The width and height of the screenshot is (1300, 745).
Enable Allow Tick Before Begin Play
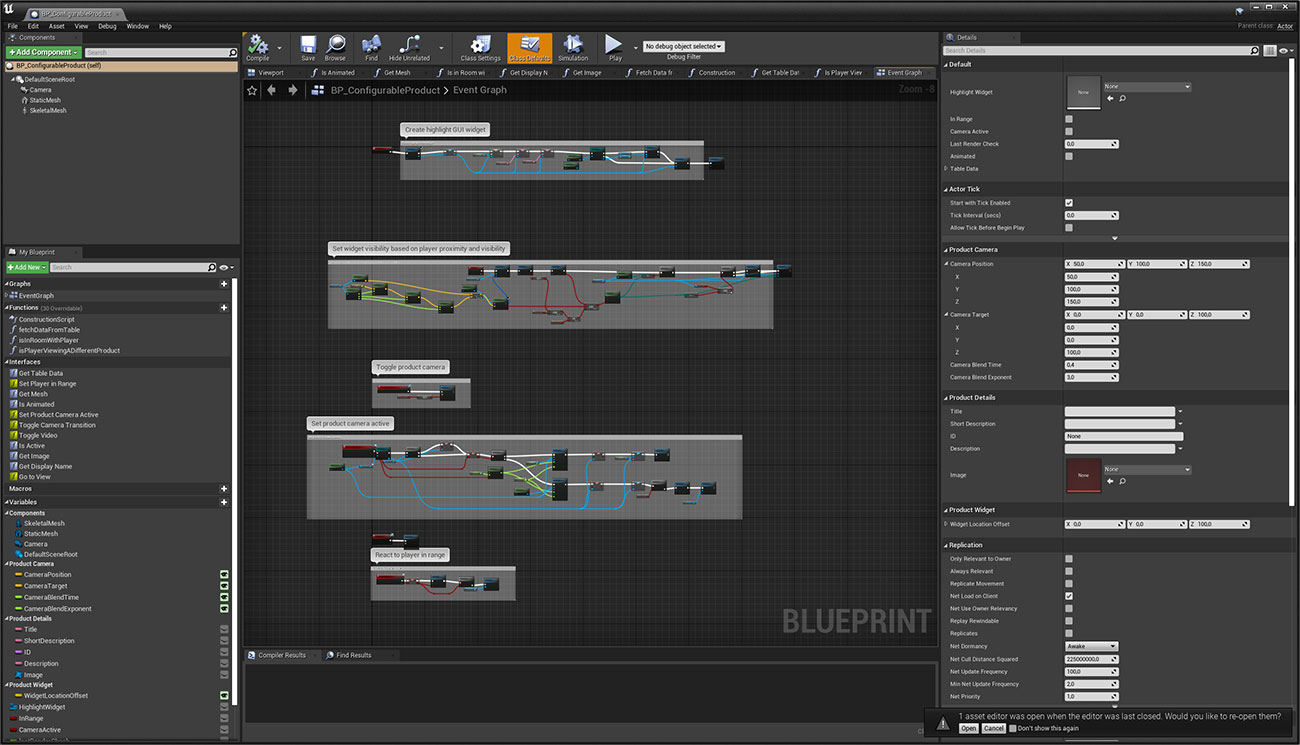click(x=1069, y=228)
